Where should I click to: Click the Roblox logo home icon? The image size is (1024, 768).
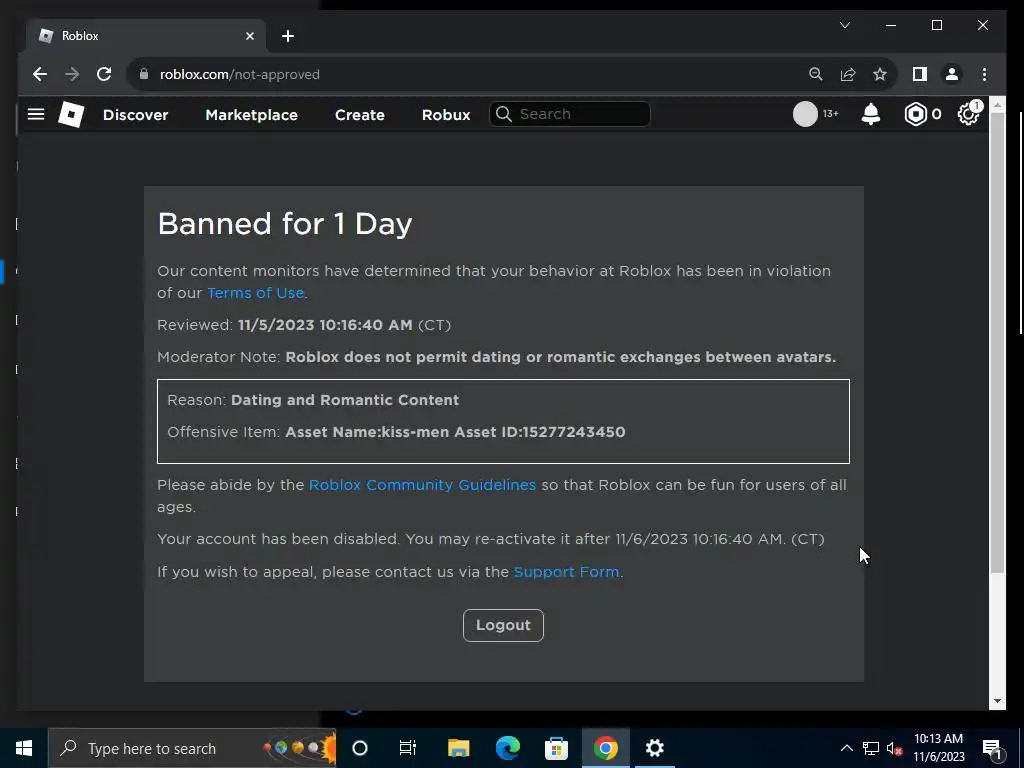tap(71, 114)
